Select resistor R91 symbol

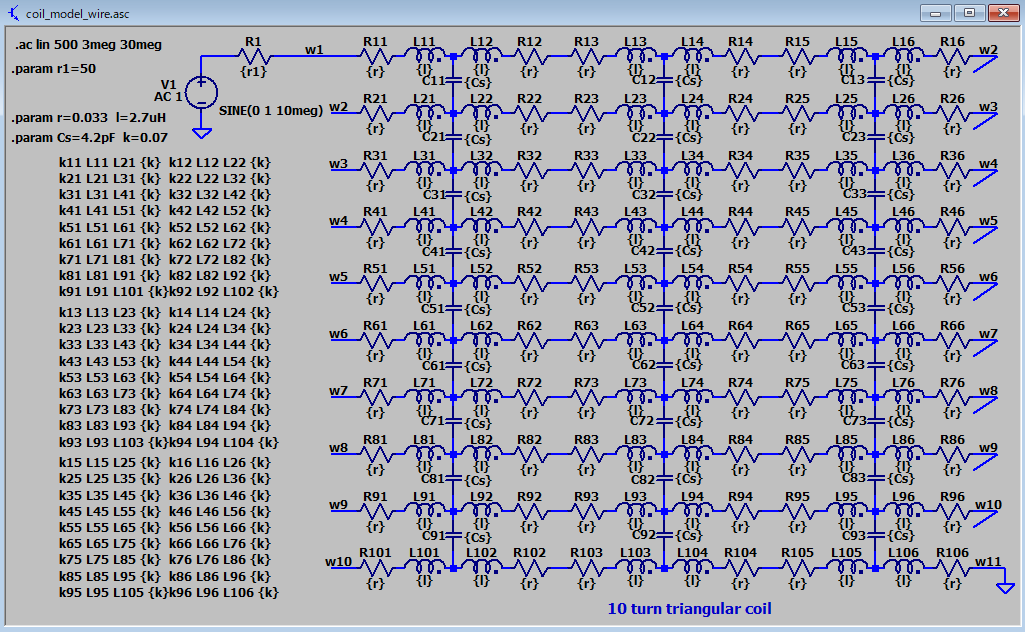coord(375,511)
